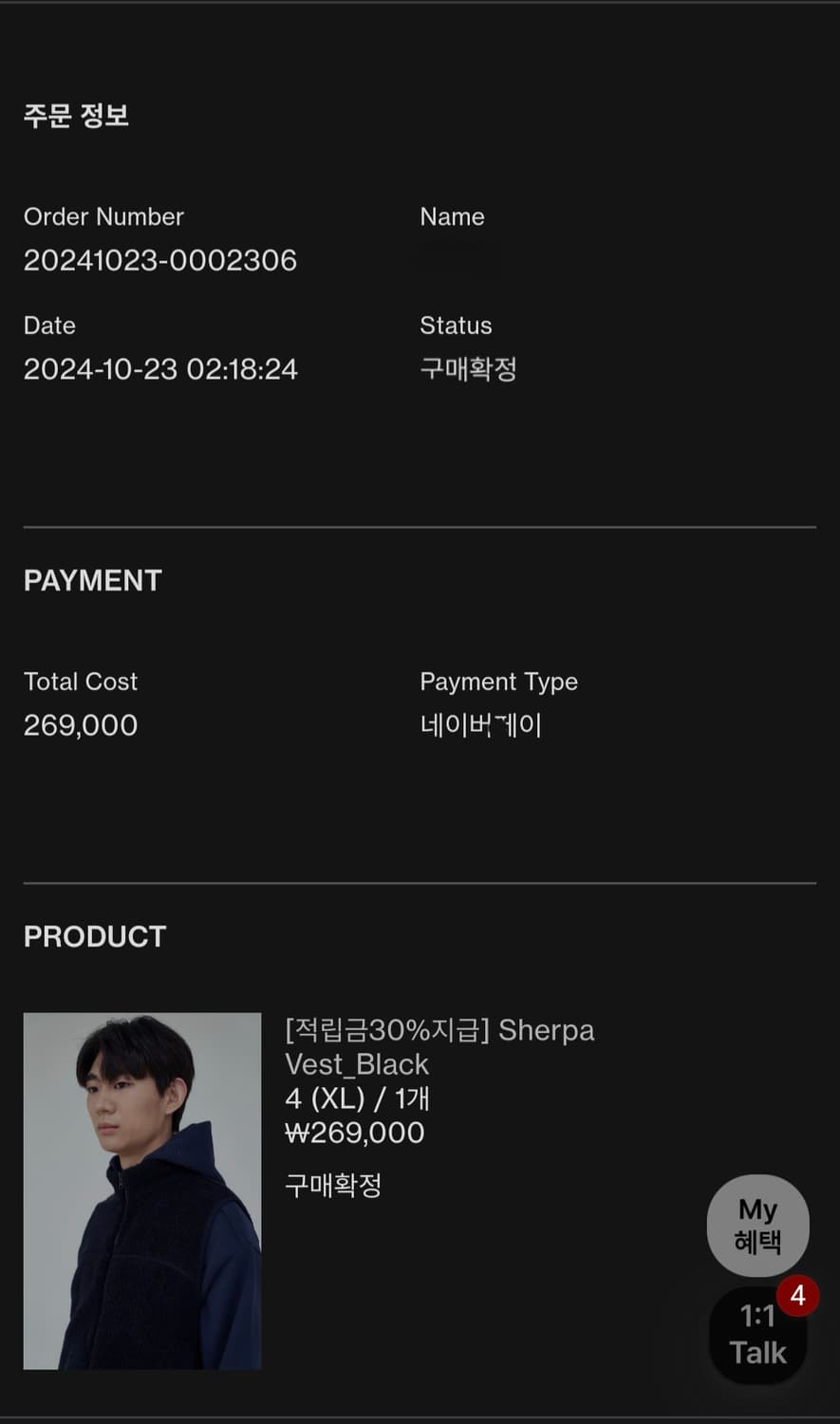Click the 주문 정보 section heading
The width and height of the screenshot is (840, 1424).
tap(76, 116)
